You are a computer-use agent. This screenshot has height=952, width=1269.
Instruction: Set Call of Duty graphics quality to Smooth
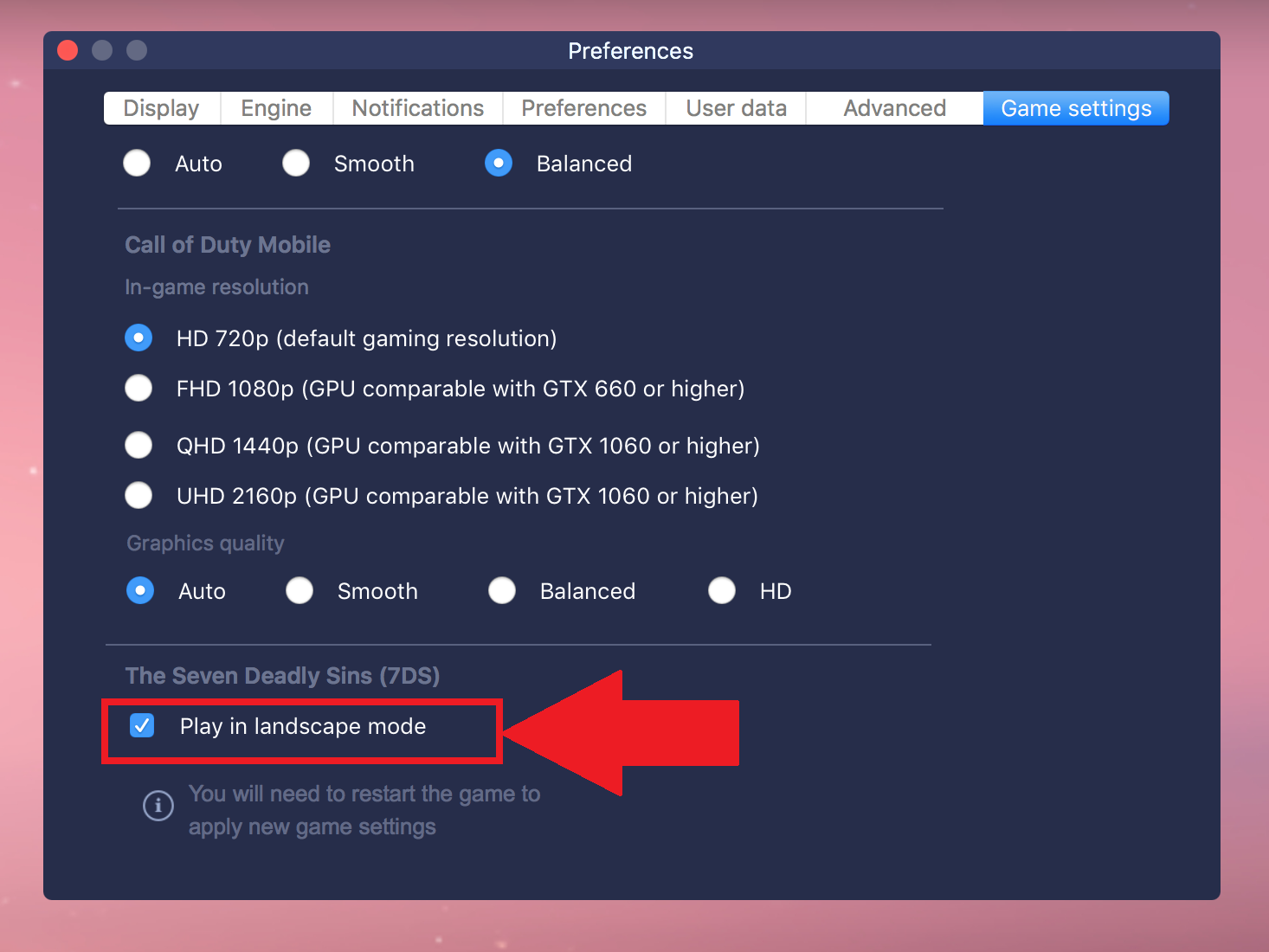[x=300, y=590]
